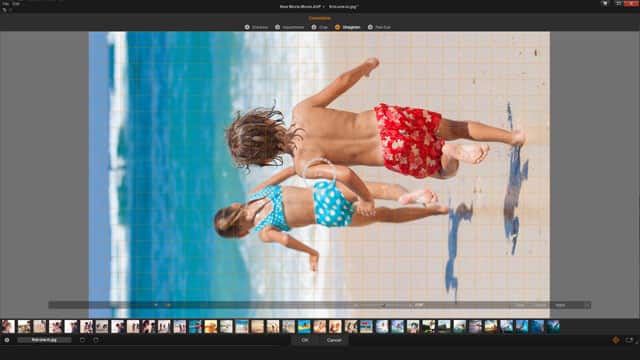This screenshot has height=360, width=640.
Task: Rotate image left using bottom bar icon
Action: point(82,340)
